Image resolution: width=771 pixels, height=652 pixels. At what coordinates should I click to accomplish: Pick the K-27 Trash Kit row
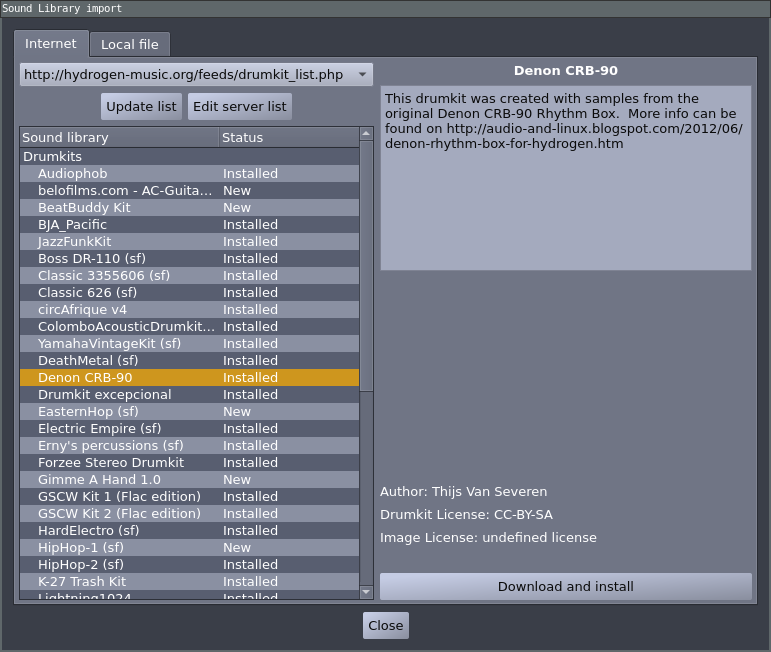pos(189,581)
